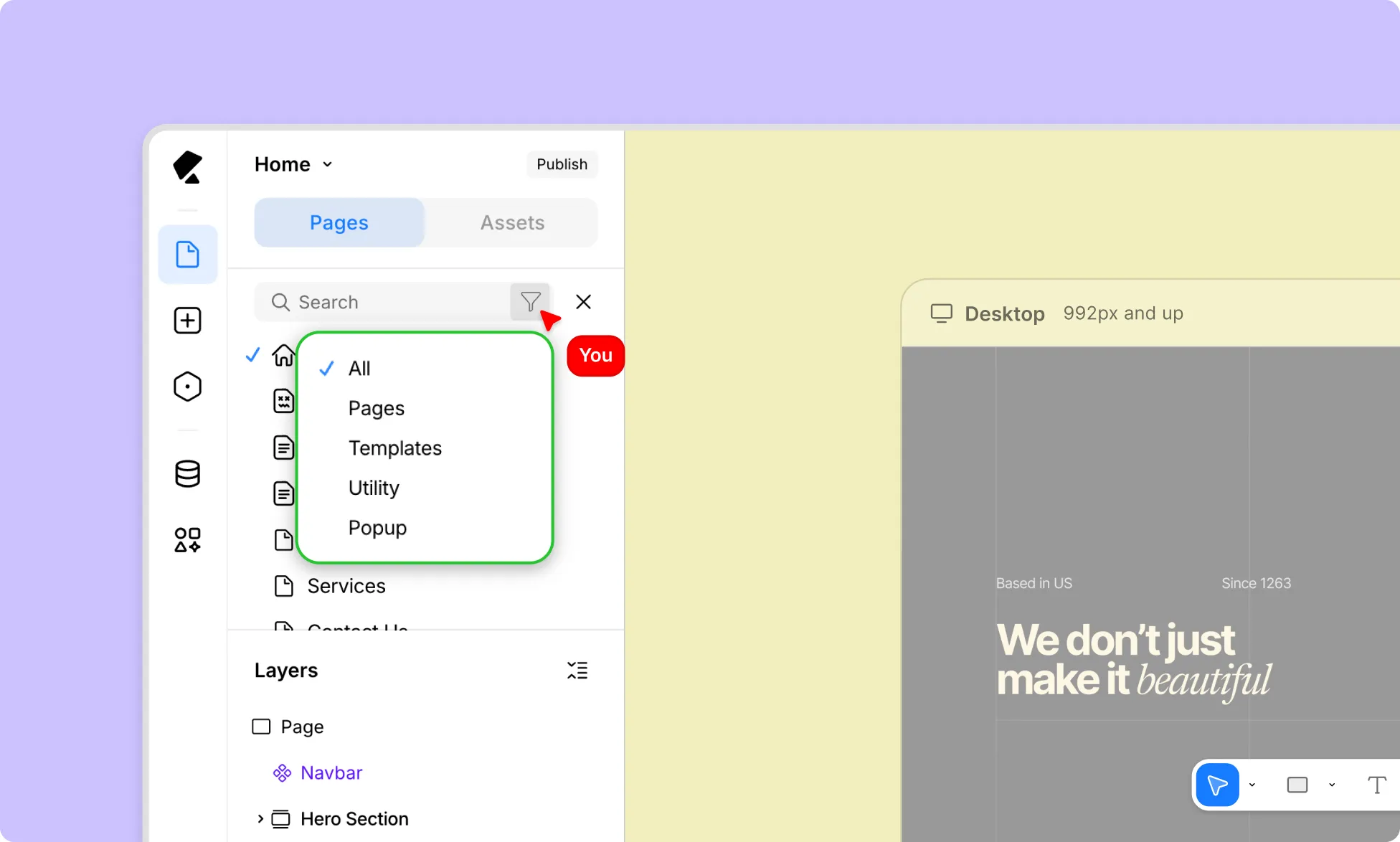Click the hero headline text on canvas
The image size is (1400, 842).
tap(1133, 661)
